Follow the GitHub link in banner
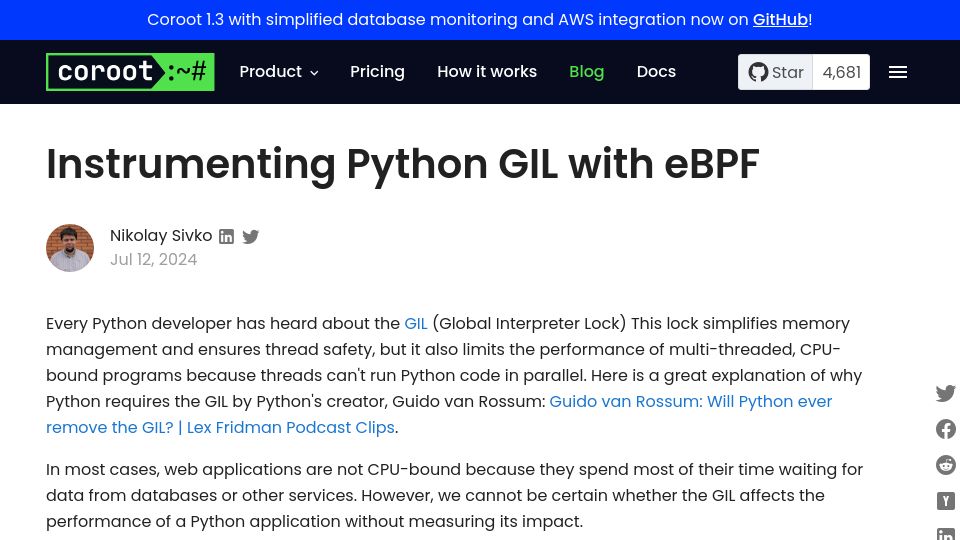The width and height of the screenshot is (960, 540). (x=780, y=20)
